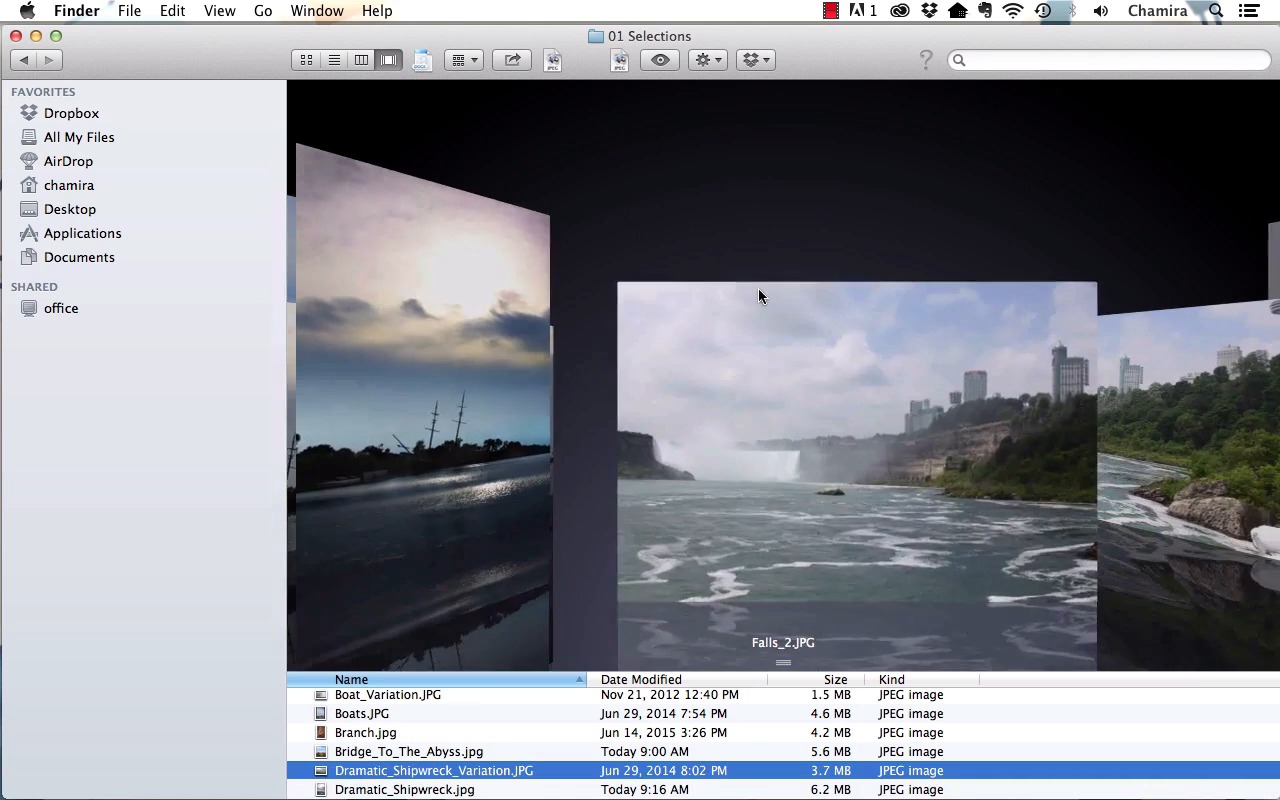1280x800 pixels.
Task: Open the Dropbox toolbar dropdown
Action: tap(756, 60)
